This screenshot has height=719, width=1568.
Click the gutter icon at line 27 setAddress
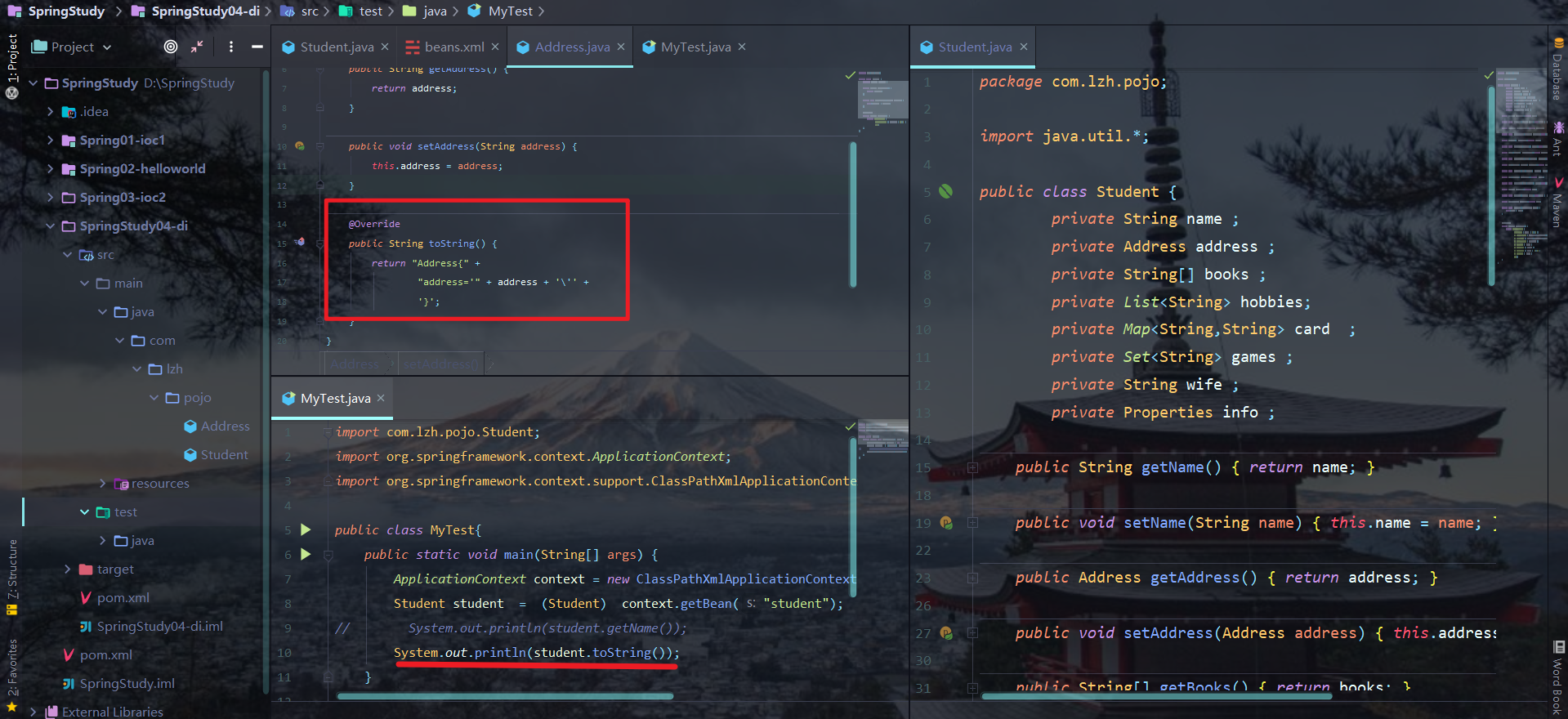pos(946,633)
